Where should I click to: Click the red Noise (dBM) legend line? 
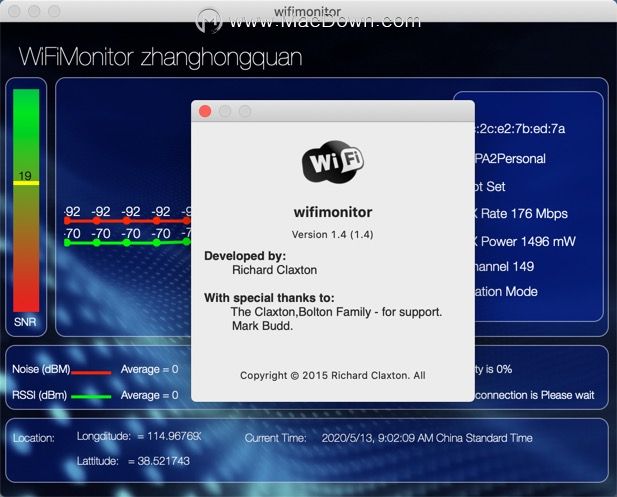[x=91, y=372]
